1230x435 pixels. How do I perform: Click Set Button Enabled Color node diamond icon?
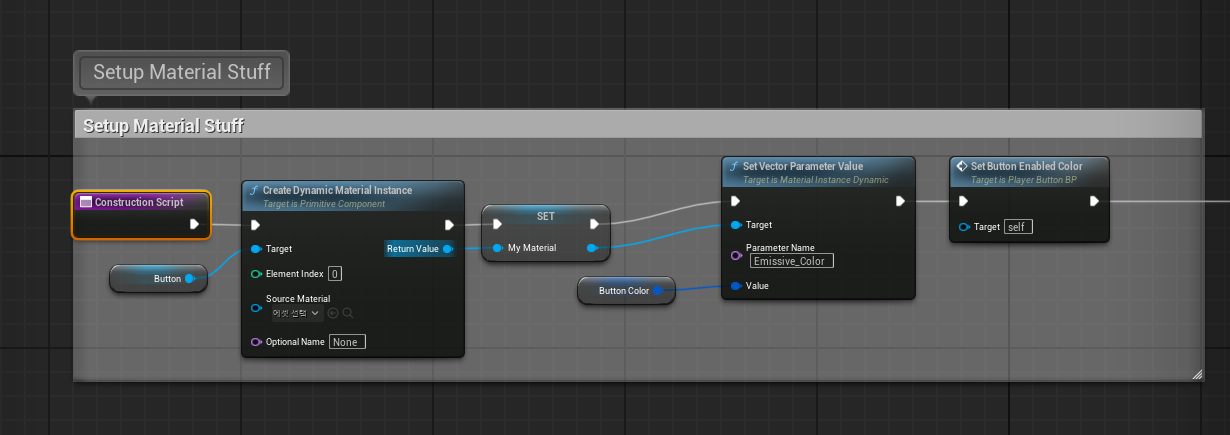962,166
